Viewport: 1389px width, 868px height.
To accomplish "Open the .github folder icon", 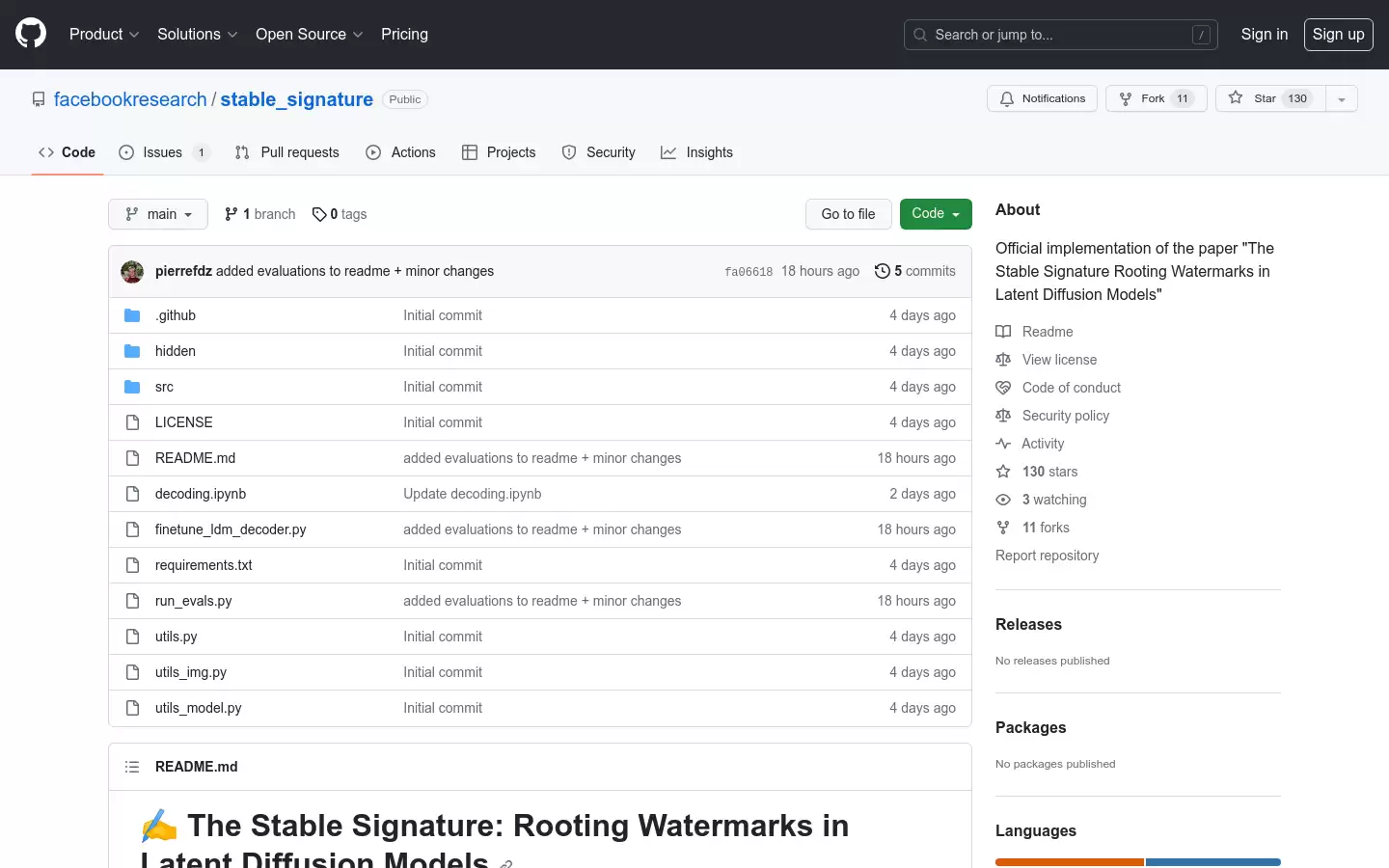I will (132, 315).
